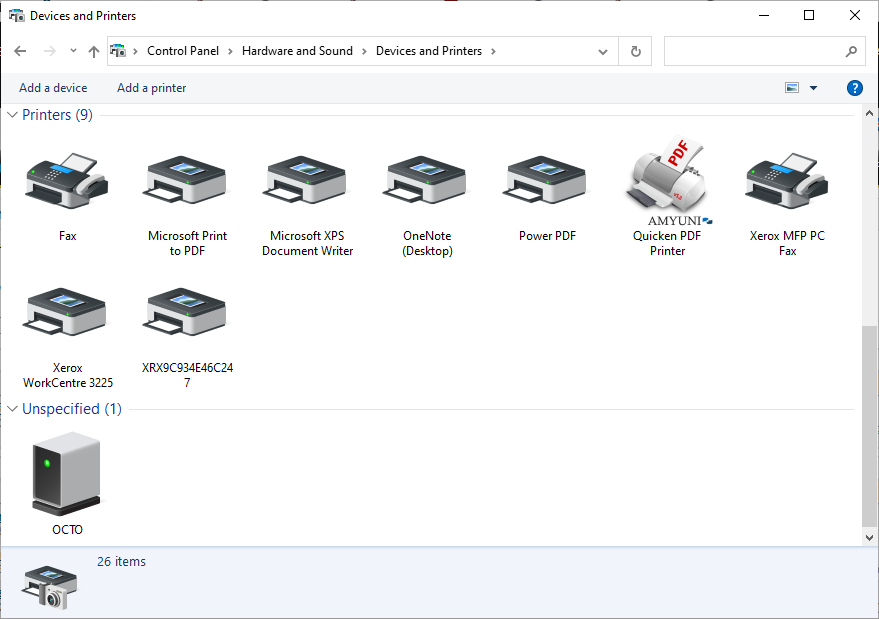Viewport: 879px width, 619px height.
Task: Click the Refresh button in address bar
Action: click(635, 52)
